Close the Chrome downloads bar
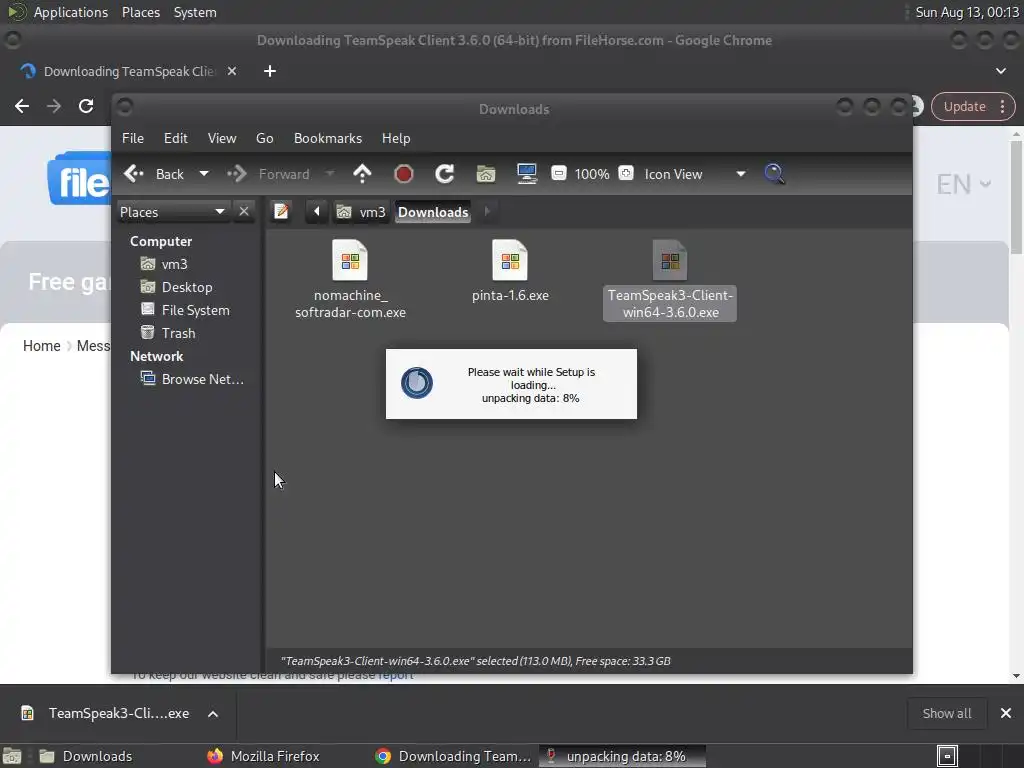 tap(1006, 713)
